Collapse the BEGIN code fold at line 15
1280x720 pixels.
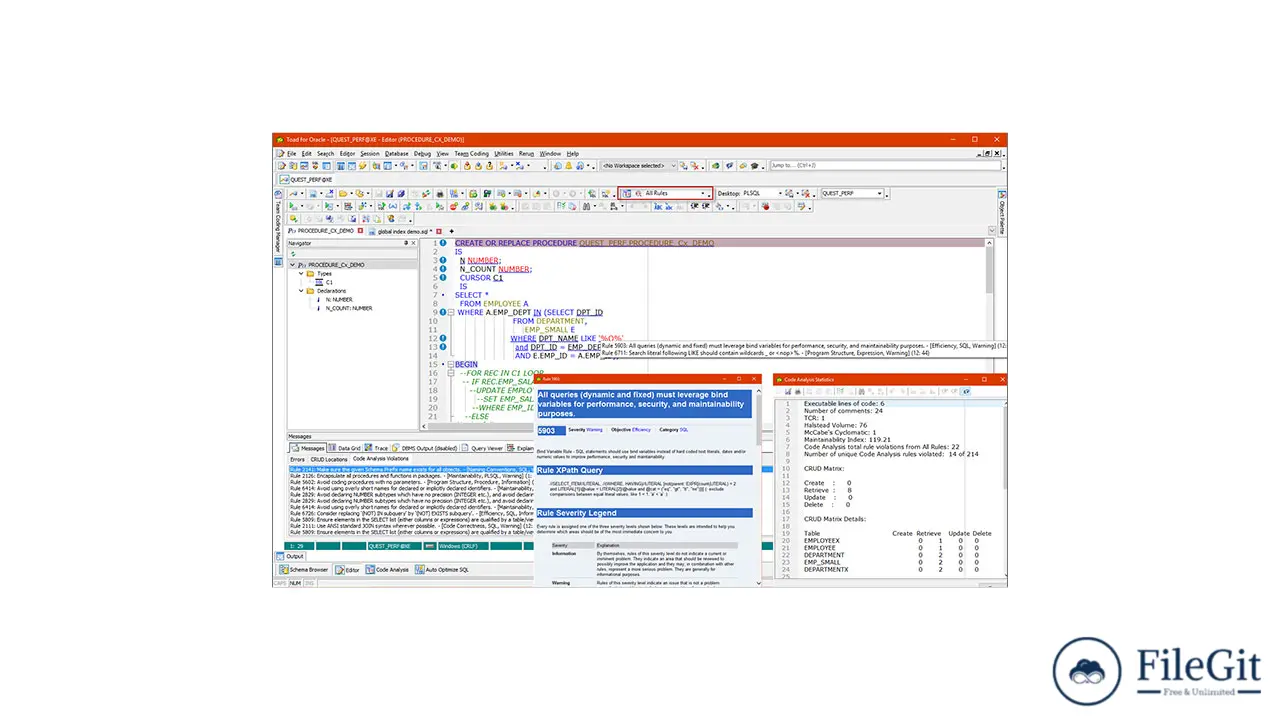451,365
